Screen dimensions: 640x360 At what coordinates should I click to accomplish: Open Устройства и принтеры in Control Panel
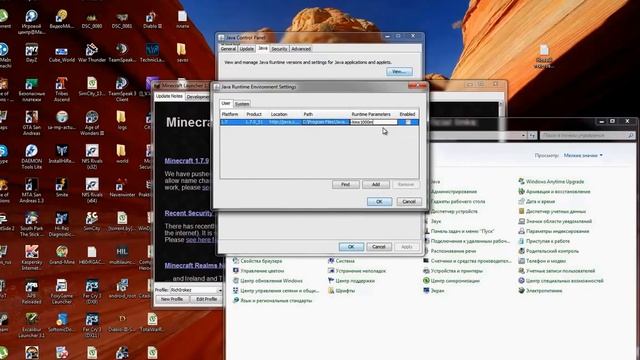pyautogui.click(x=453, y=271)
